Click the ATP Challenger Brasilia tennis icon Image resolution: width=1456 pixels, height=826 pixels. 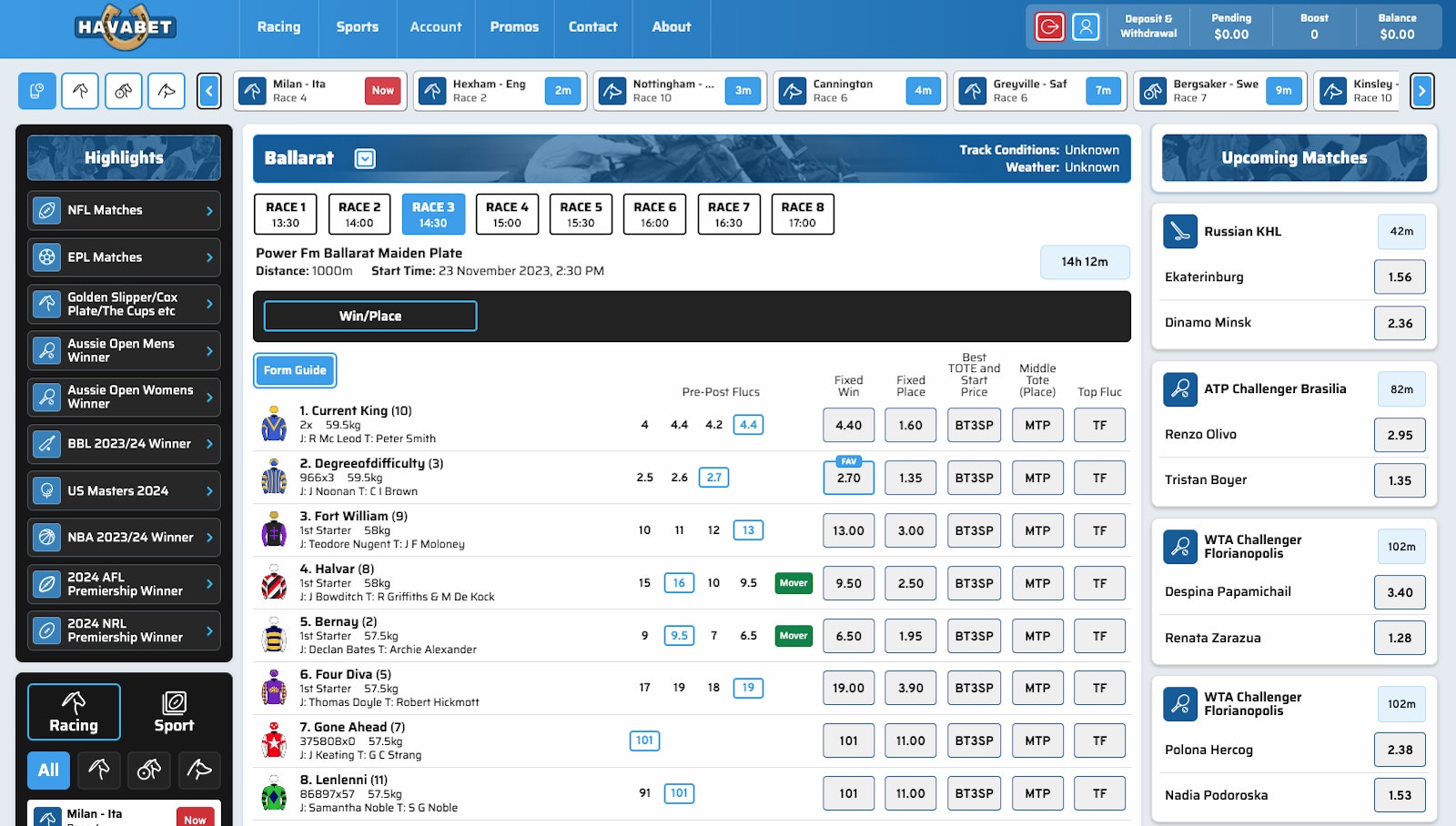point(1180,389)
